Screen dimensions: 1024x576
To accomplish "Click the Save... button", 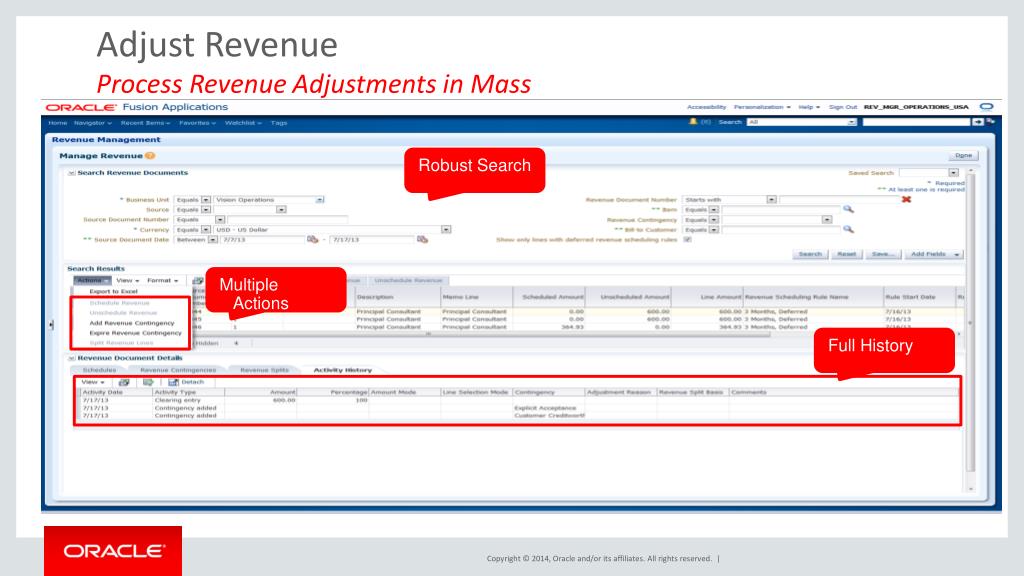I will [x=883, y=254].
